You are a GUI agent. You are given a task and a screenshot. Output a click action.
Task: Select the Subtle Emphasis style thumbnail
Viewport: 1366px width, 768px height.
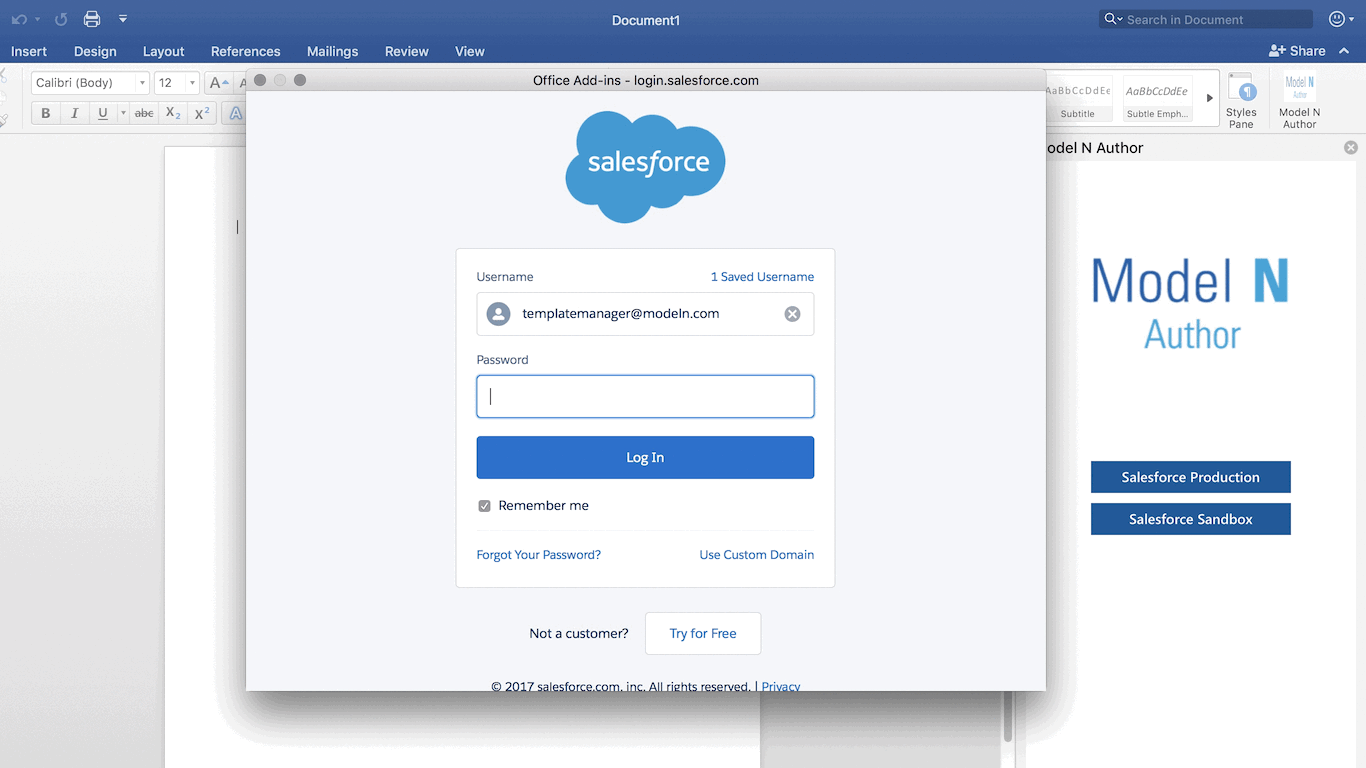[x=1157, y=98]
